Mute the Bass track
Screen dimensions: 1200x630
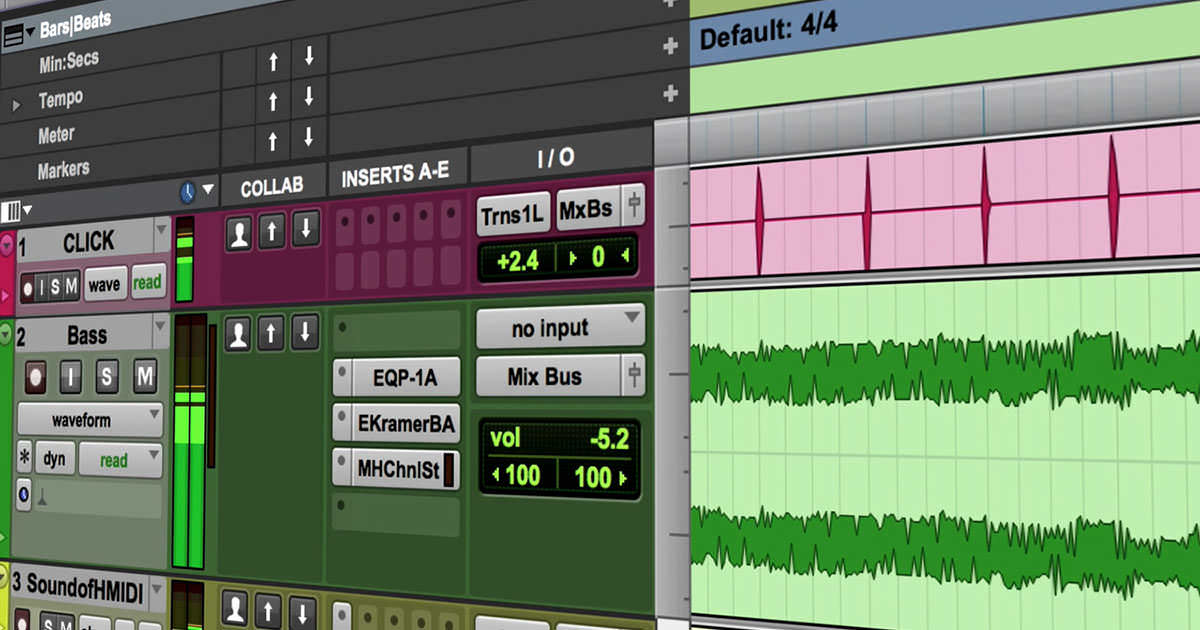tap(145, 377)
